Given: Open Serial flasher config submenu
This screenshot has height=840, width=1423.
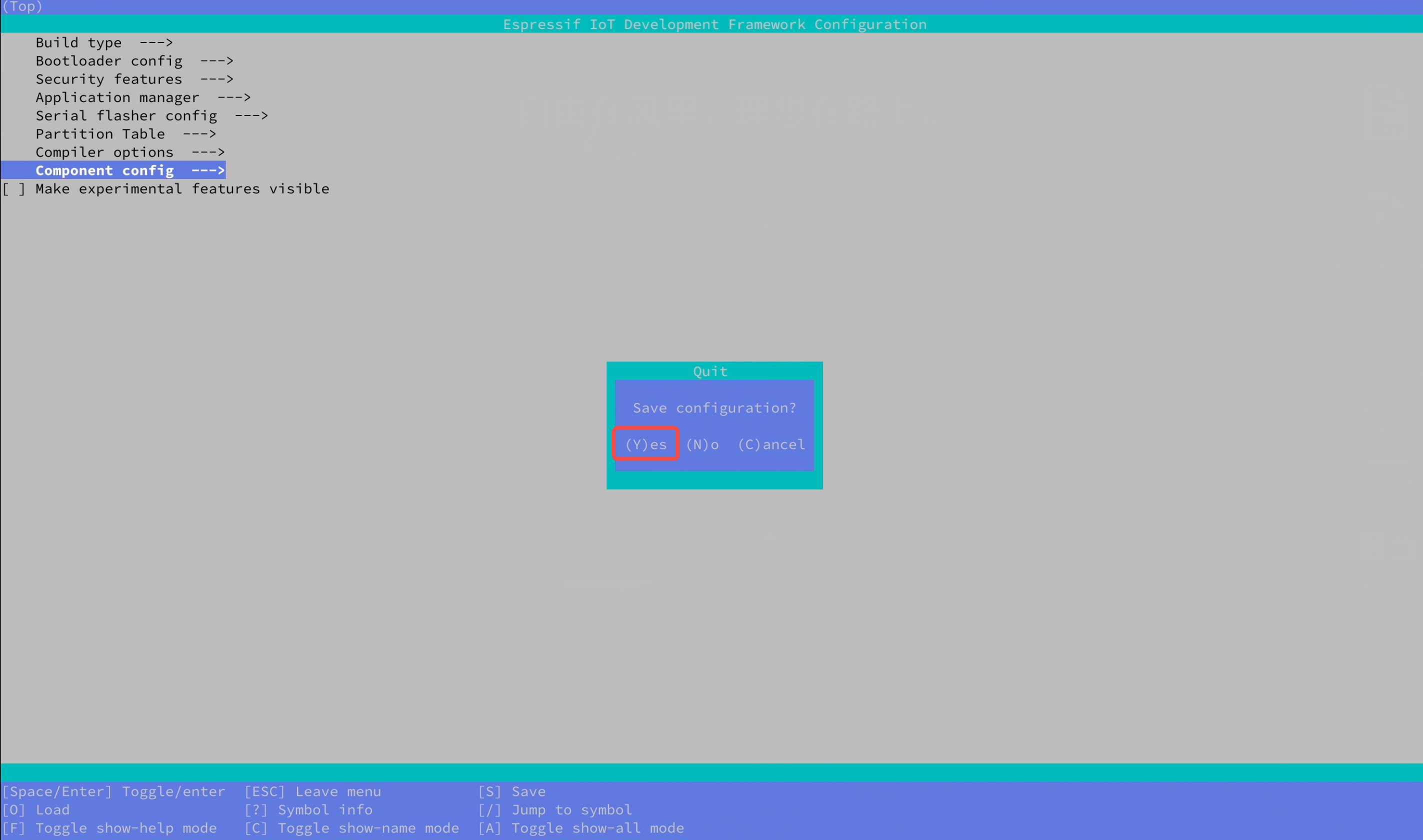Looking at the screenshot, I should (151, 115).
